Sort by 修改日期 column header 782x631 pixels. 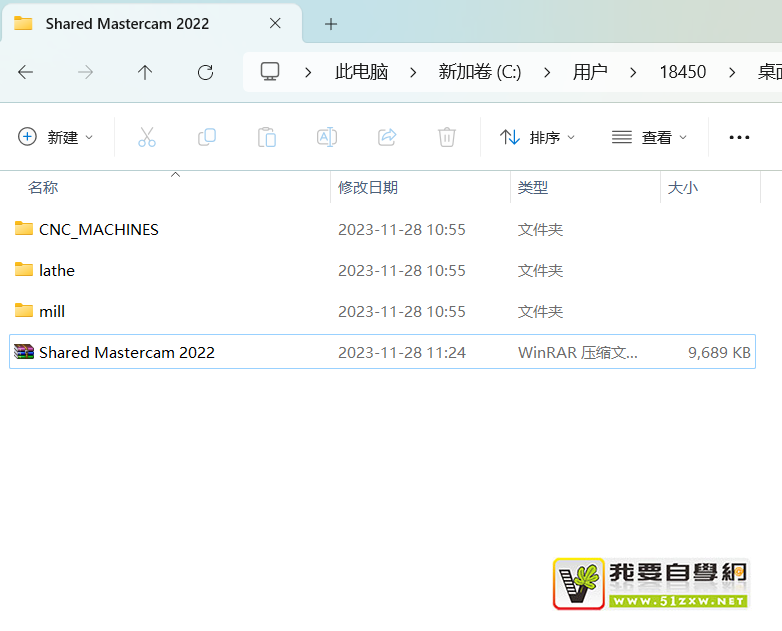(x=368, y=187)
